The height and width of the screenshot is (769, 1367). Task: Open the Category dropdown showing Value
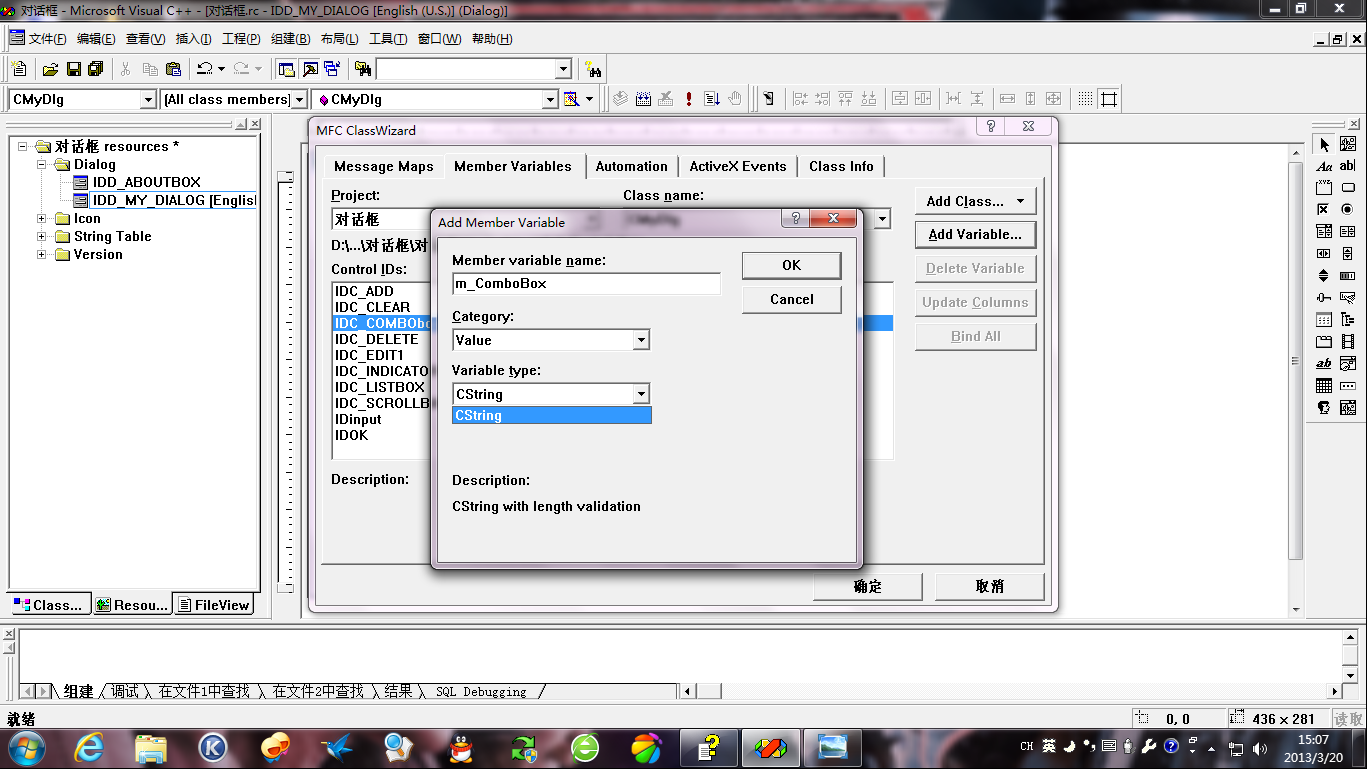640,340
